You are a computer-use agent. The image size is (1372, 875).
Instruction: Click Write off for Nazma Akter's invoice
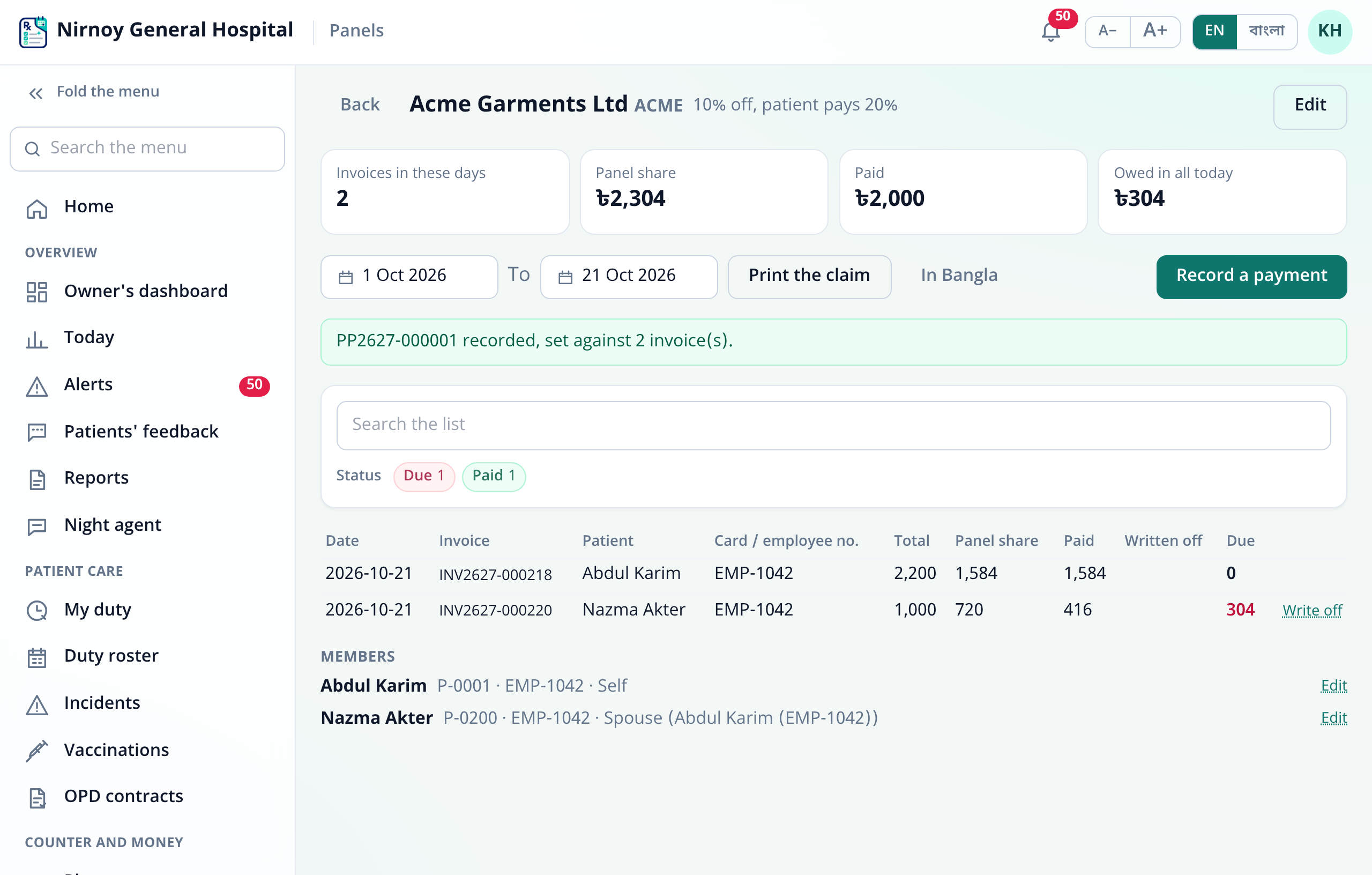click(x=1312, y=611)
